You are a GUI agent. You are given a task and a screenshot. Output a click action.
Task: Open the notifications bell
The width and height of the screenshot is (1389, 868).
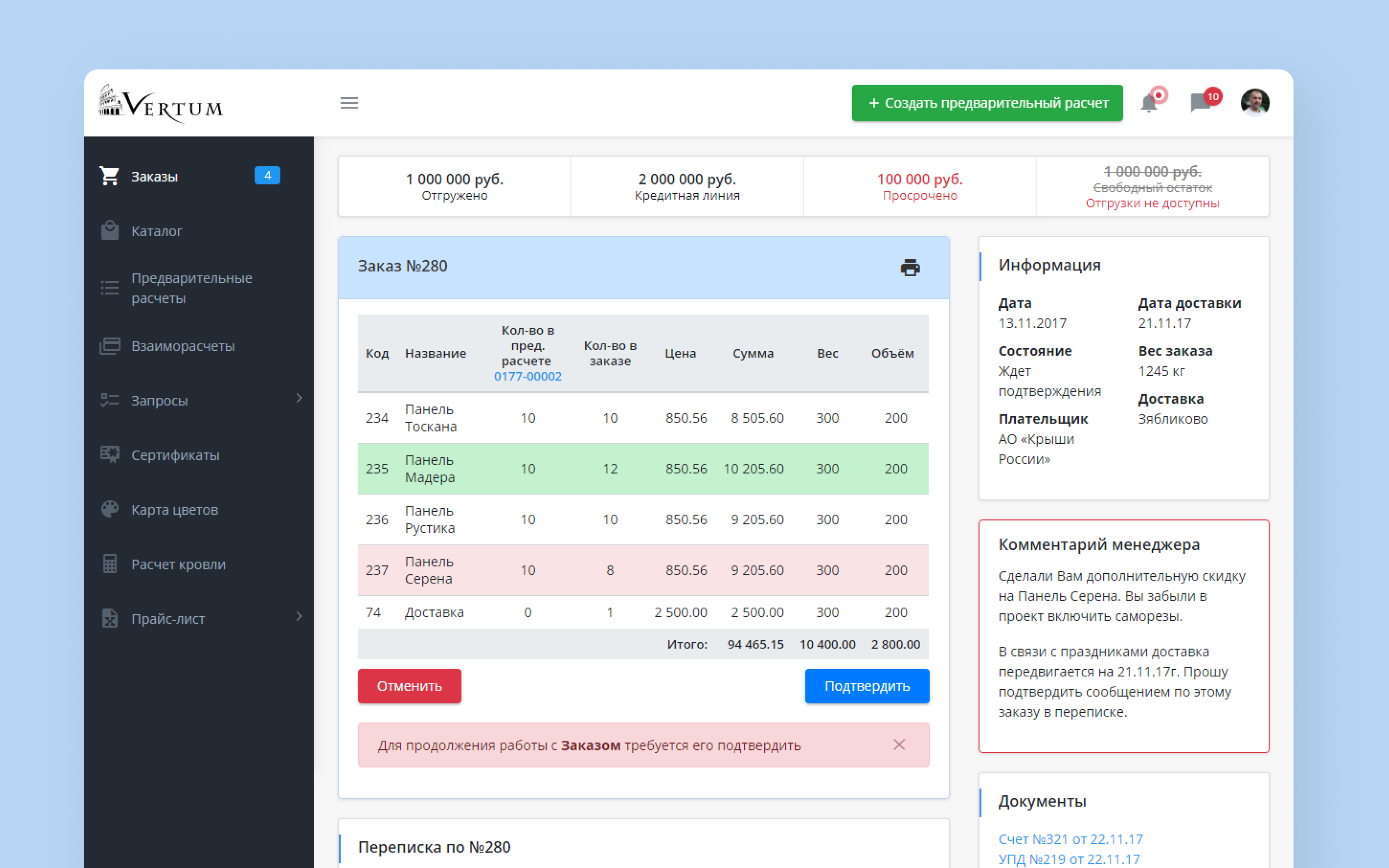point(1149,103)
